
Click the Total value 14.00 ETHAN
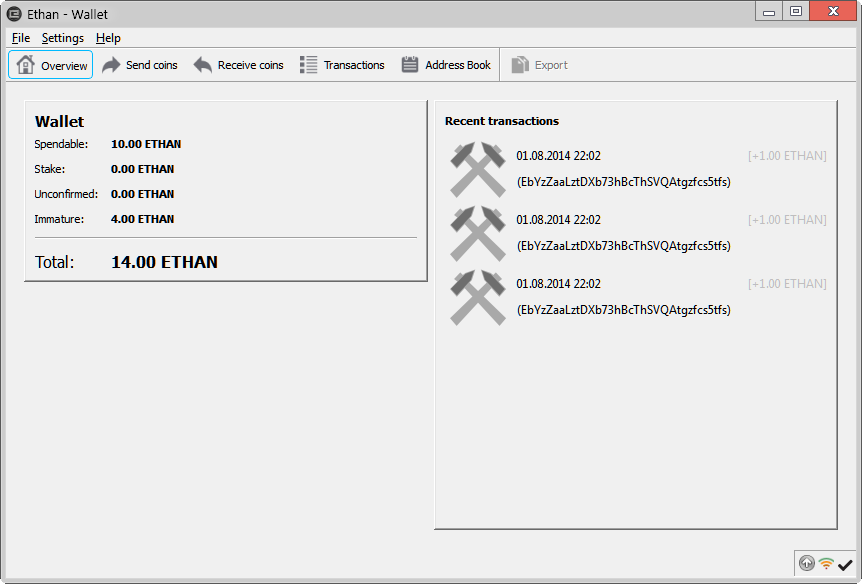point(164,262)
